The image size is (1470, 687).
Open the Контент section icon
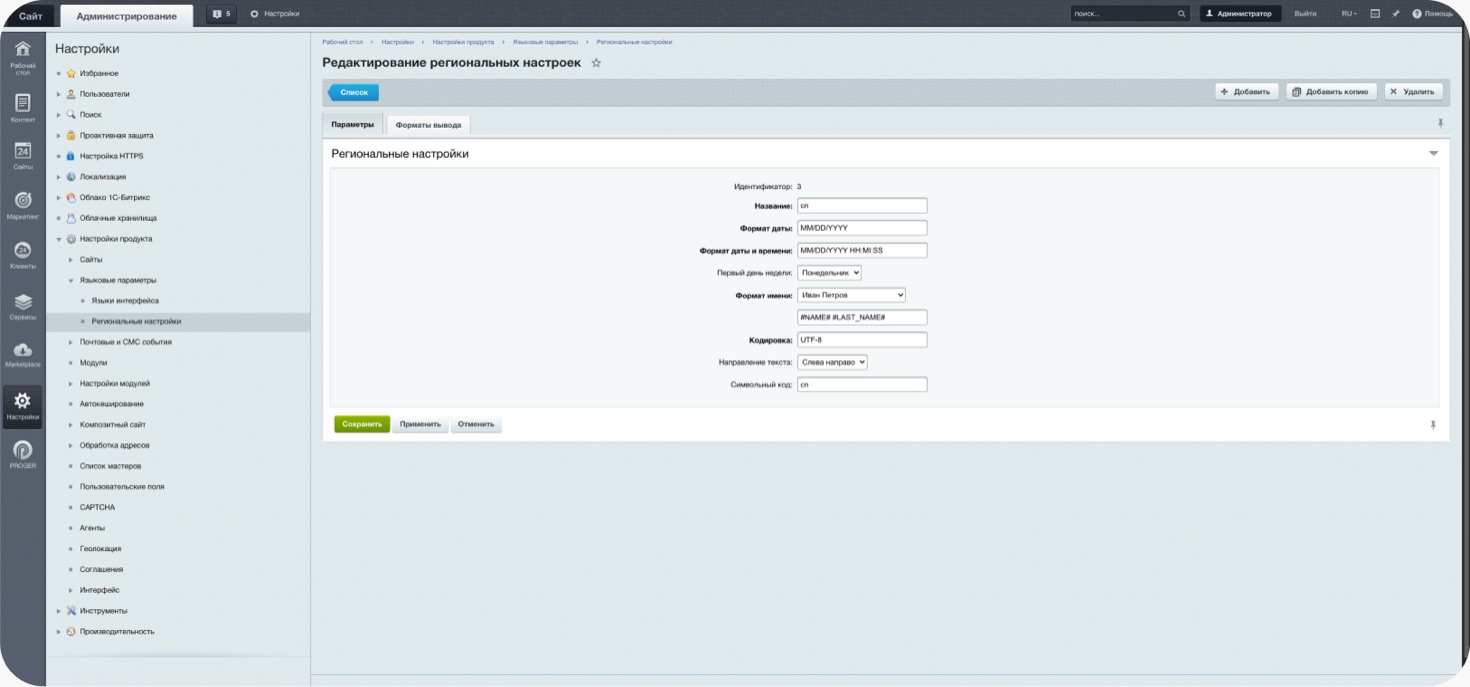pos(23,103)
